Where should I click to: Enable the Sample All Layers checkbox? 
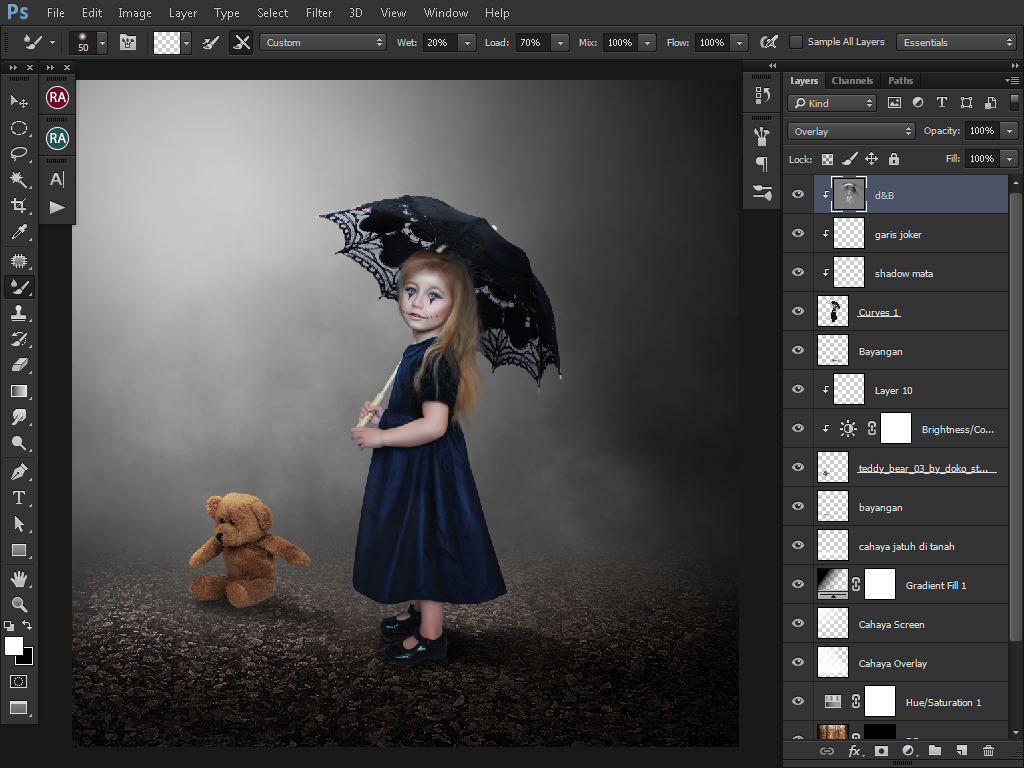796,42
